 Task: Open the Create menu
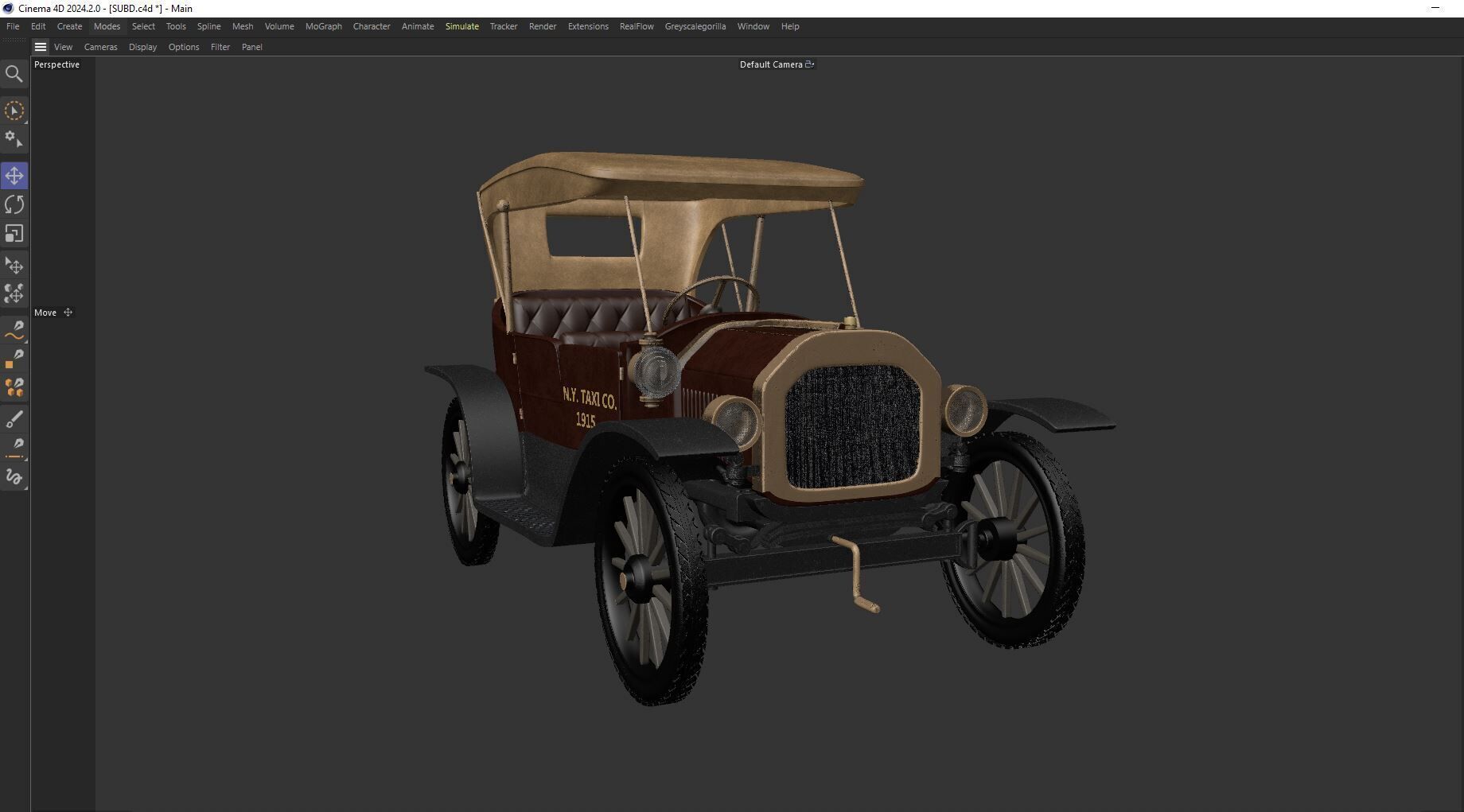(69, 26)
